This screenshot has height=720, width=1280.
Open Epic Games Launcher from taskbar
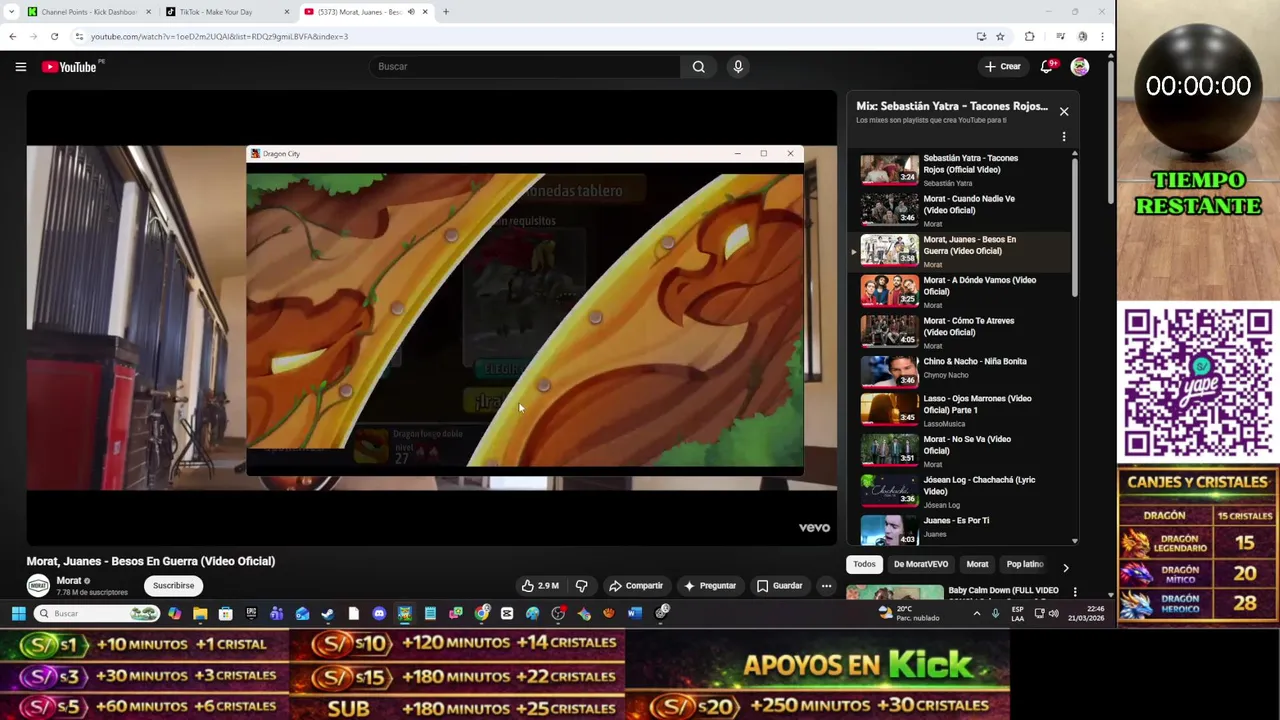pos(251,613)
